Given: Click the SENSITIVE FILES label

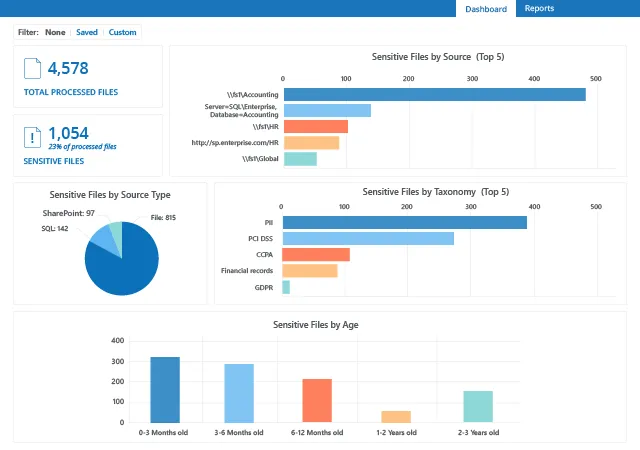Looking at the screenshot, I should click(53, 161).
